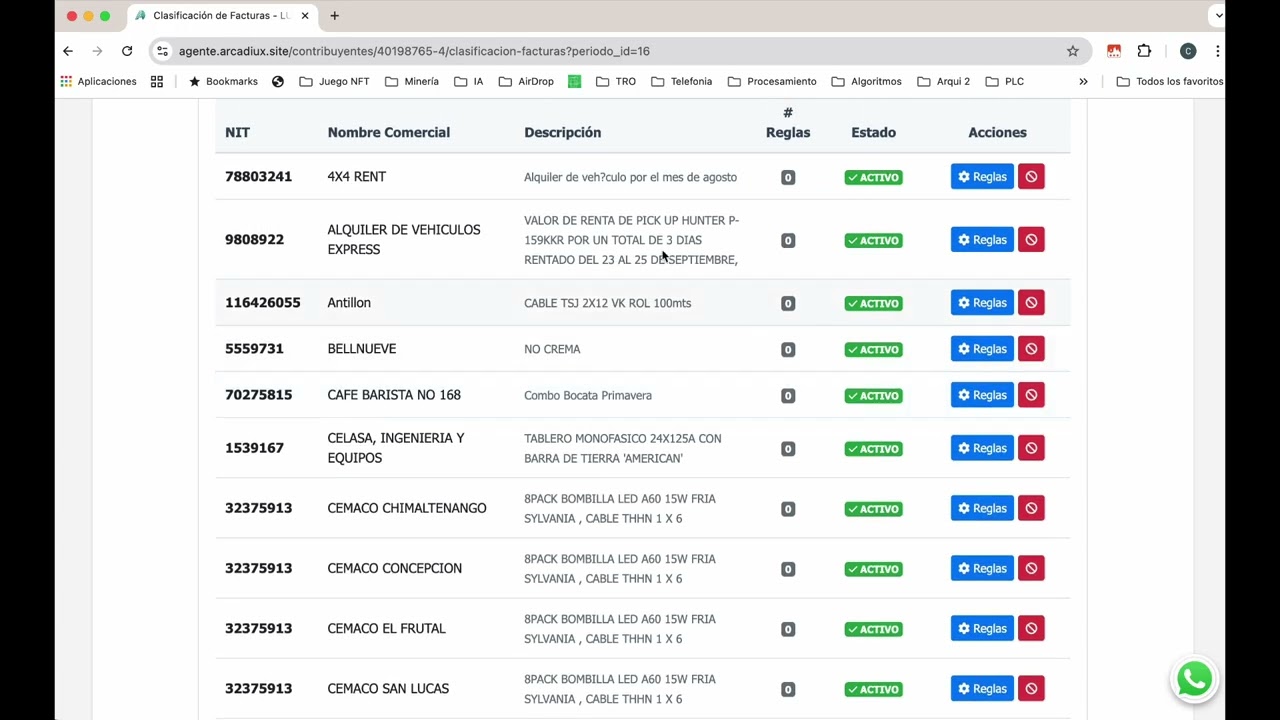Screen dimensions: 1280x720
Task: Open the Minería bookmark folder
Action: tap(412, 81)
